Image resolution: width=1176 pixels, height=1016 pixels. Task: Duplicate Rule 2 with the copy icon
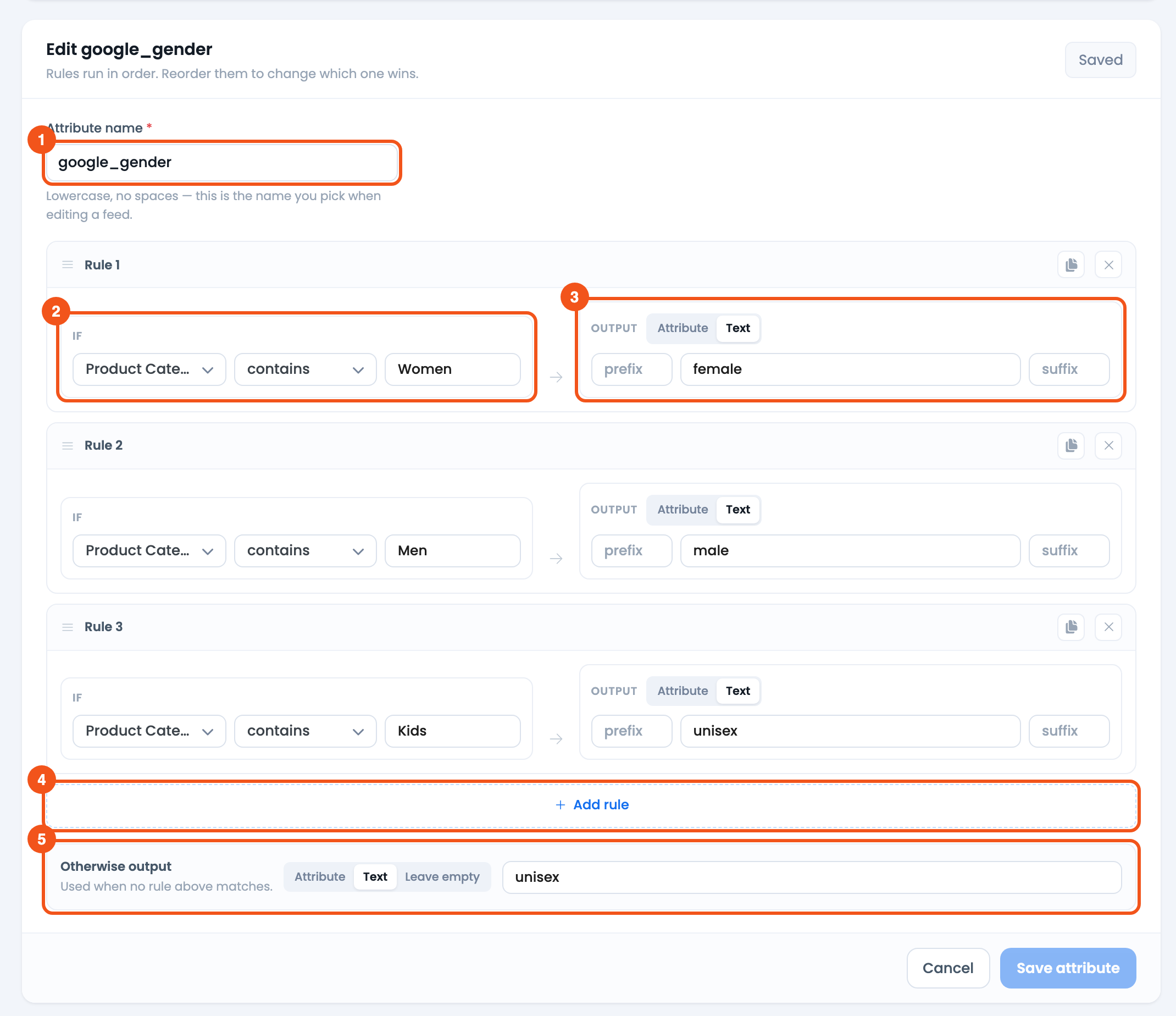tap(1071, 445)
